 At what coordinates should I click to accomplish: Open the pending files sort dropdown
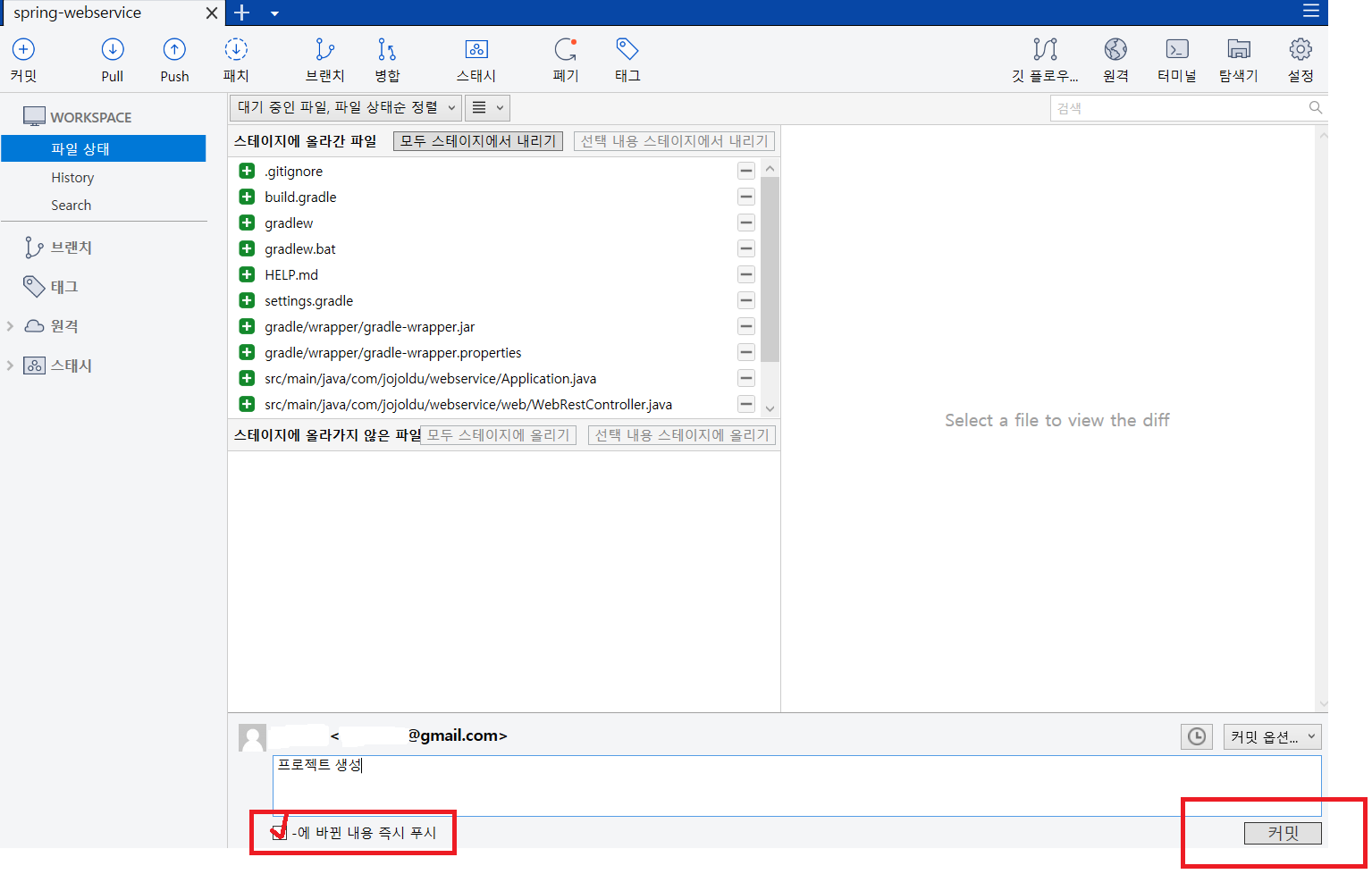click(x=346, y=108)
